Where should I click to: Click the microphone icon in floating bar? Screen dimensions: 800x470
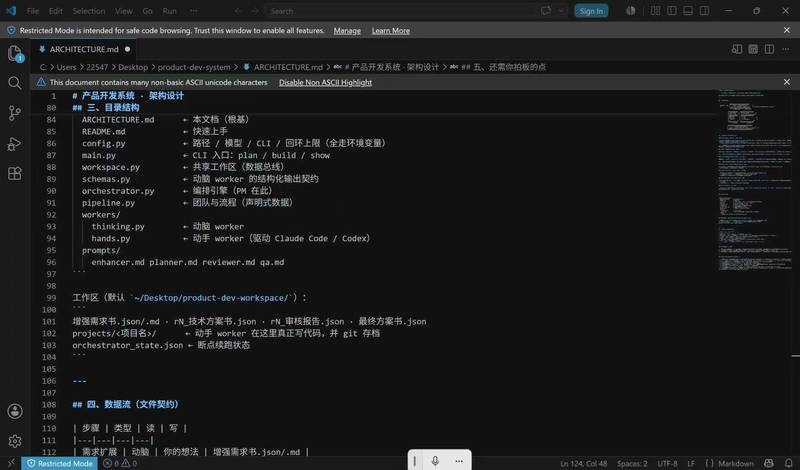click(435, 461)
